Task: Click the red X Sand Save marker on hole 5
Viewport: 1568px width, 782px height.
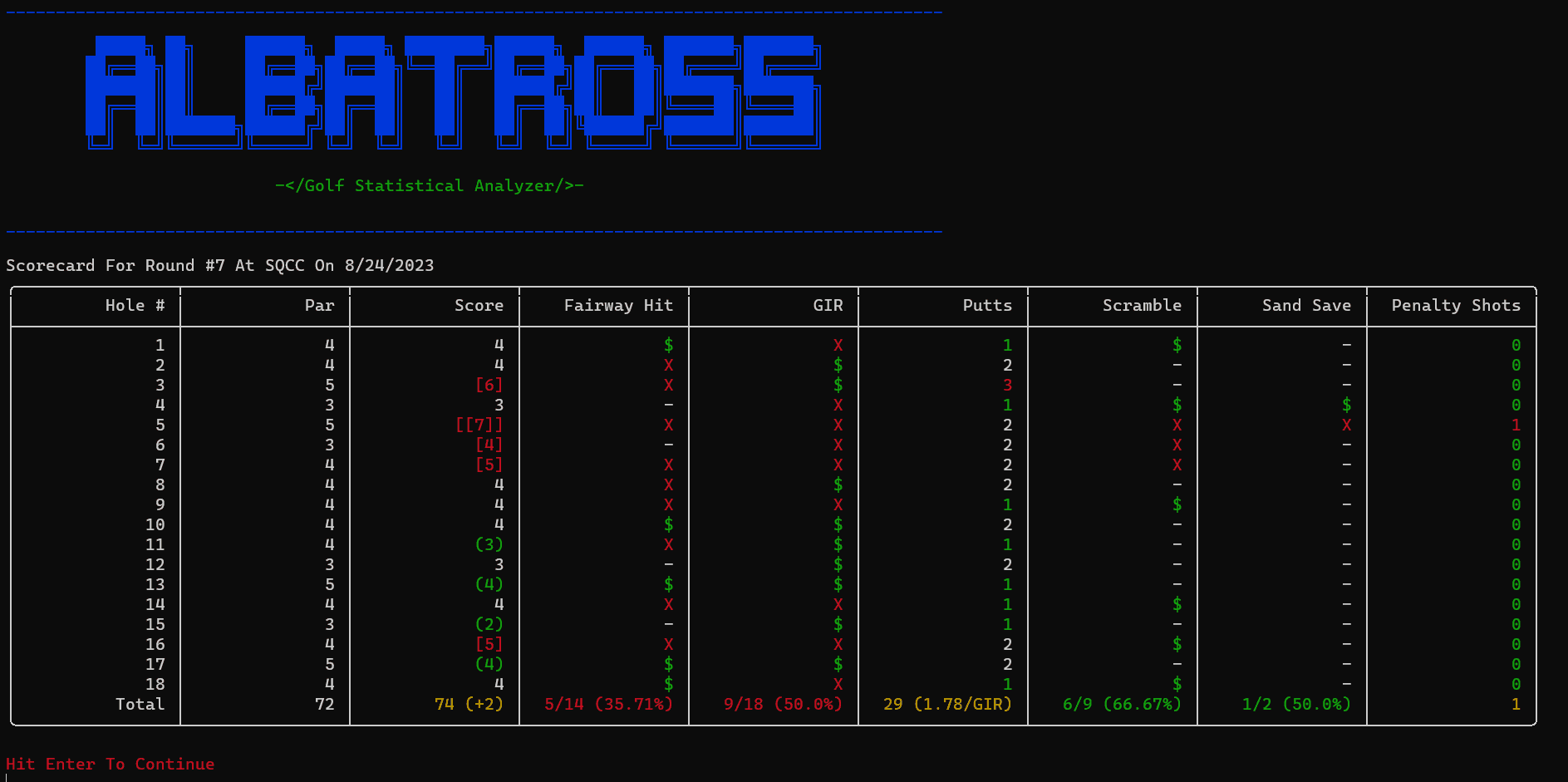Action: (x=1347, y=425)
